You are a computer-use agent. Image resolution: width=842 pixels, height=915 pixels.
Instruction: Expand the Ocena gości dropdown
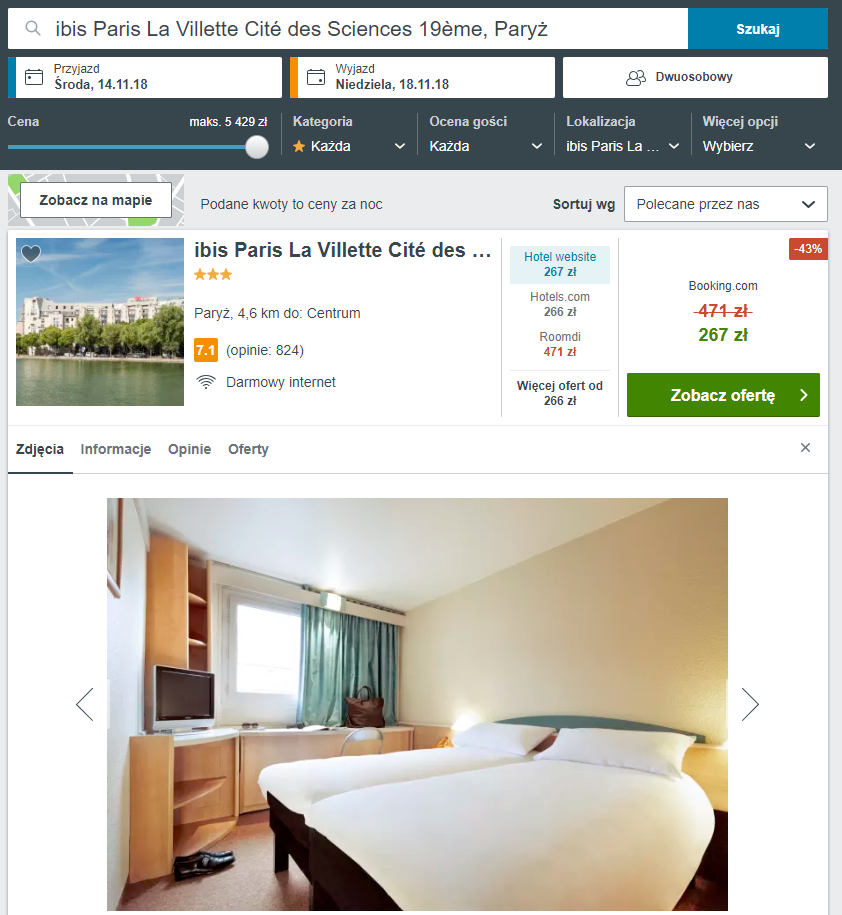click(485, 146)
